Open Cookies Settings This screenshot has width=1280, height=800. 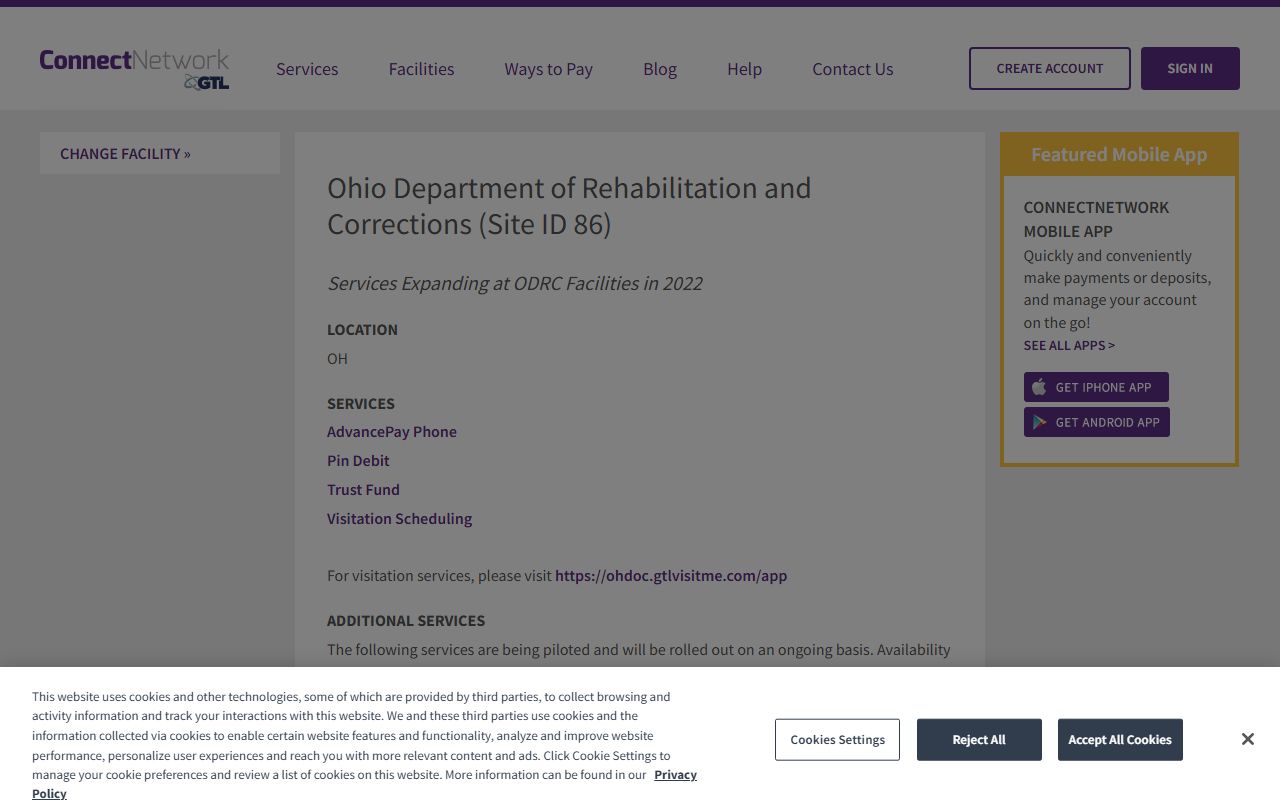pos(837,739)
